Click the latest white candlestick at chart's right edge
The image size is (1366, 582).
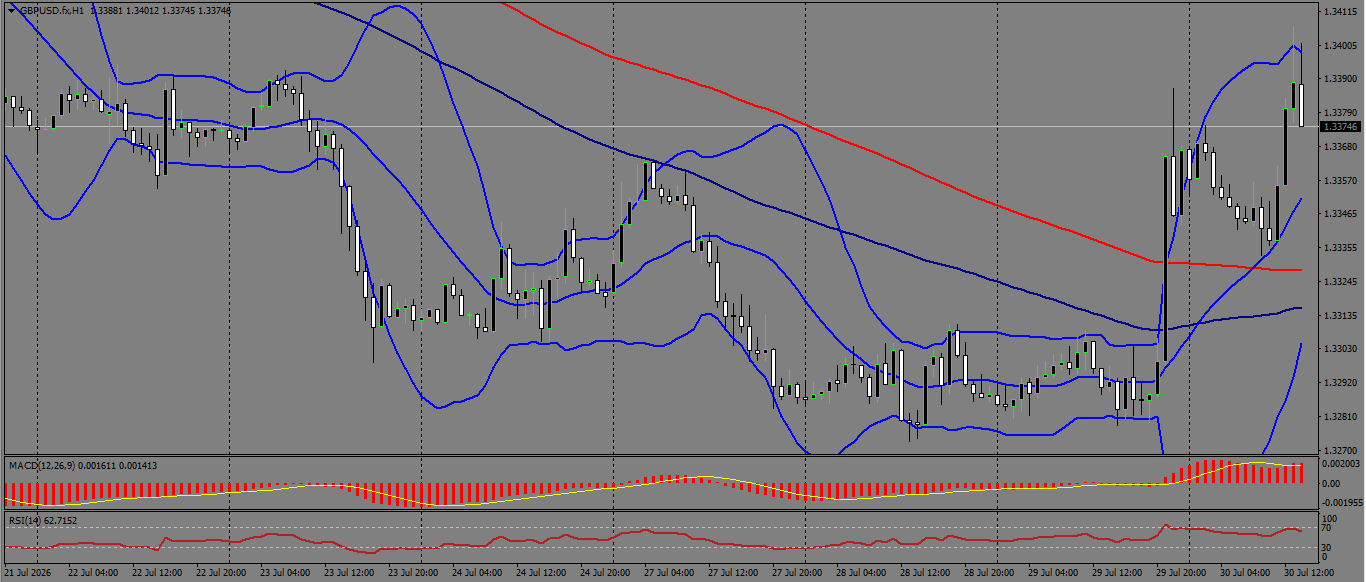[1301, 105]
